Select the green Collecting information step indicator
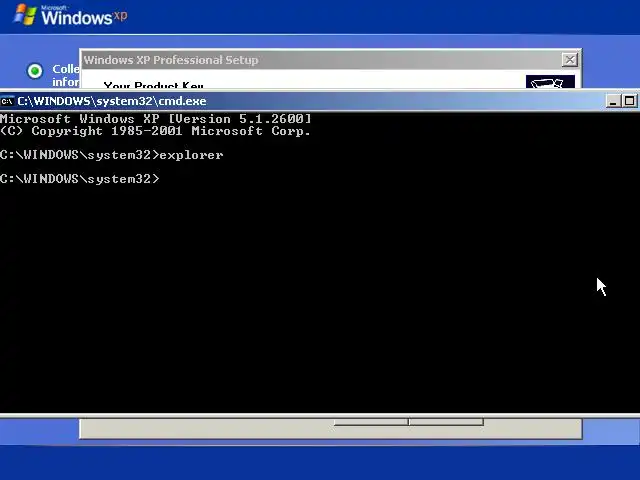 pos(35,71)
